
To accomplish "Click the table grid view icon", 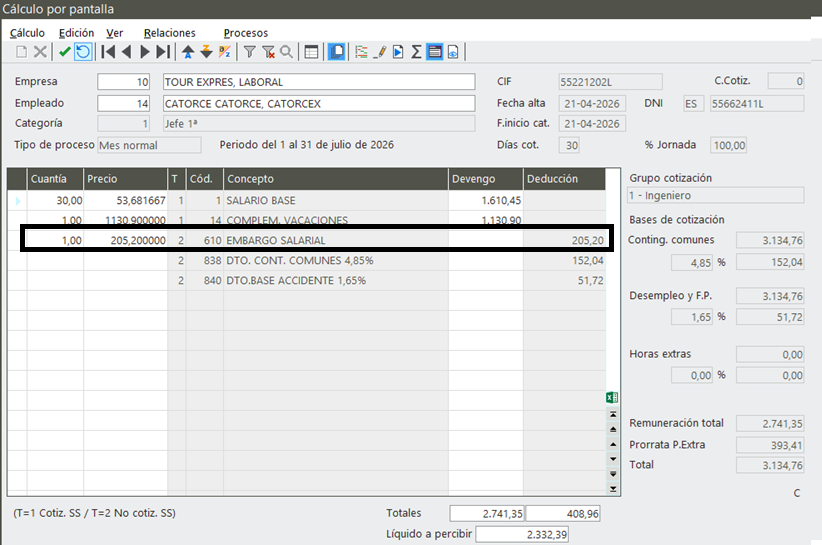I will pyautogui.click(x=311, y=52).
